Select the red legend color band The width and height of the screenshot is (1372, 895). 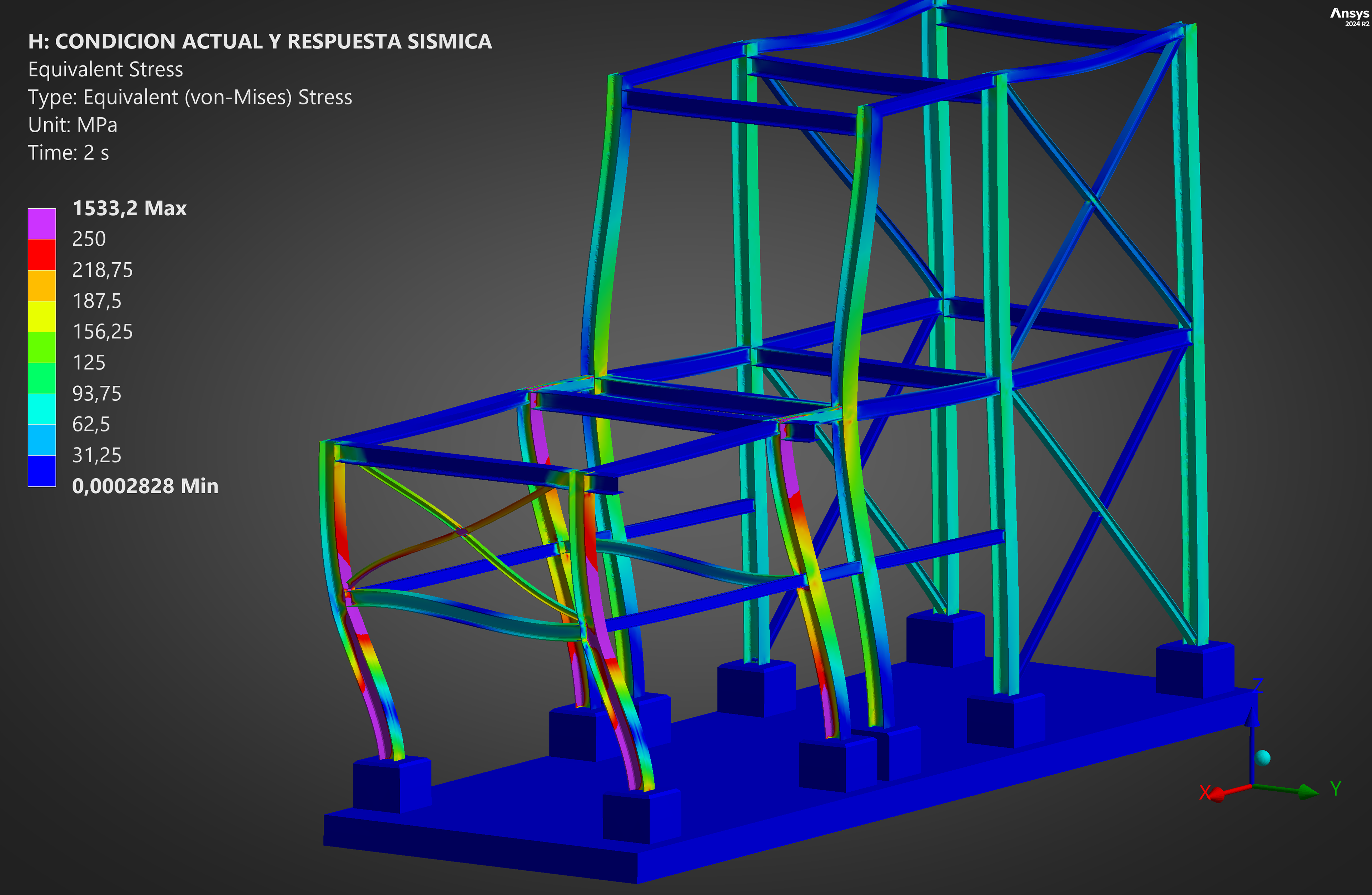pos(41,254)
